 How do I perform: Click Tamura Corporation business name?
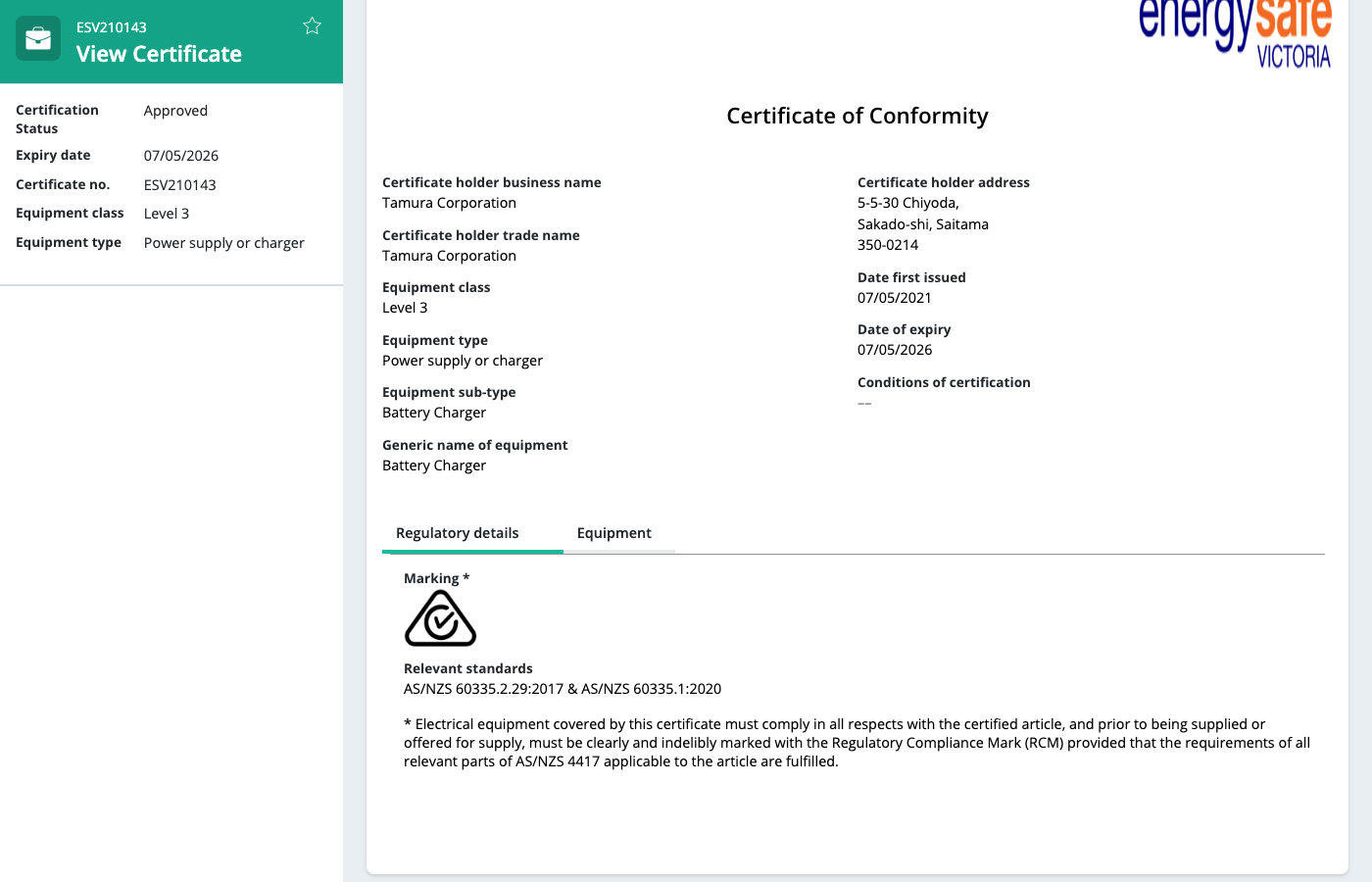449,203
